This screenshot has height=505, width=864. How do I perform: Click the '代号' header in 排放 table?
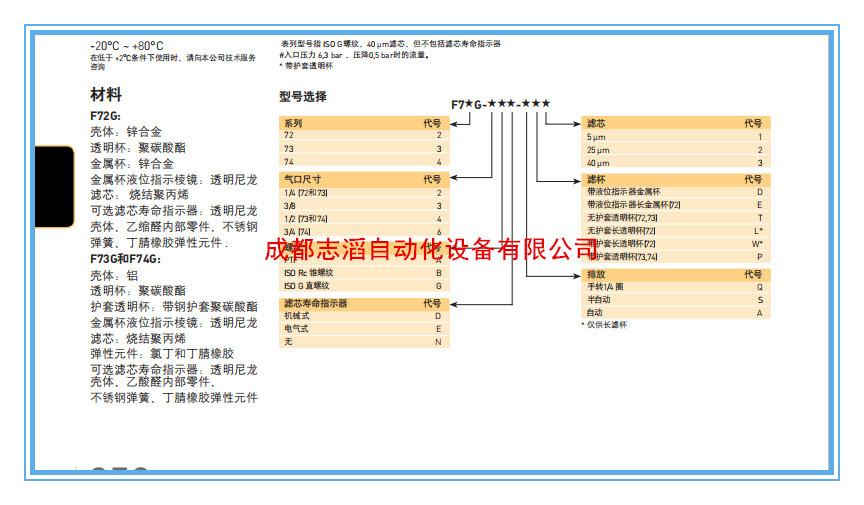pyautogui.click(x=753, y=274)
